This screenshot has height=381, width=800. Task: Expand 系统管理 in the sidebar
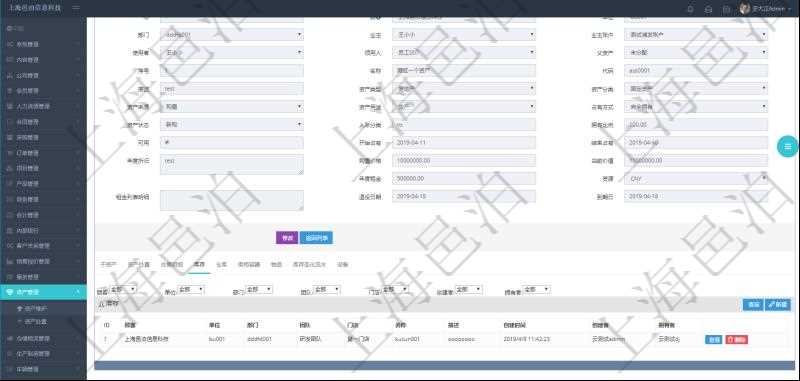click(43, 44)
